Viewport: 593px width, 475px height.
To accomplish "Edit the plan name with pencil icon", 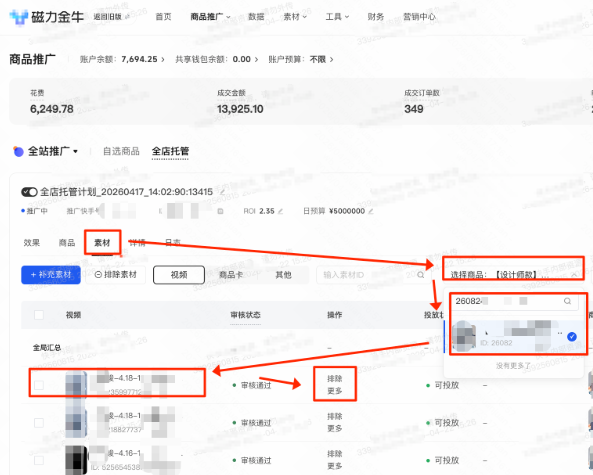I will click(x=223, y=192).
